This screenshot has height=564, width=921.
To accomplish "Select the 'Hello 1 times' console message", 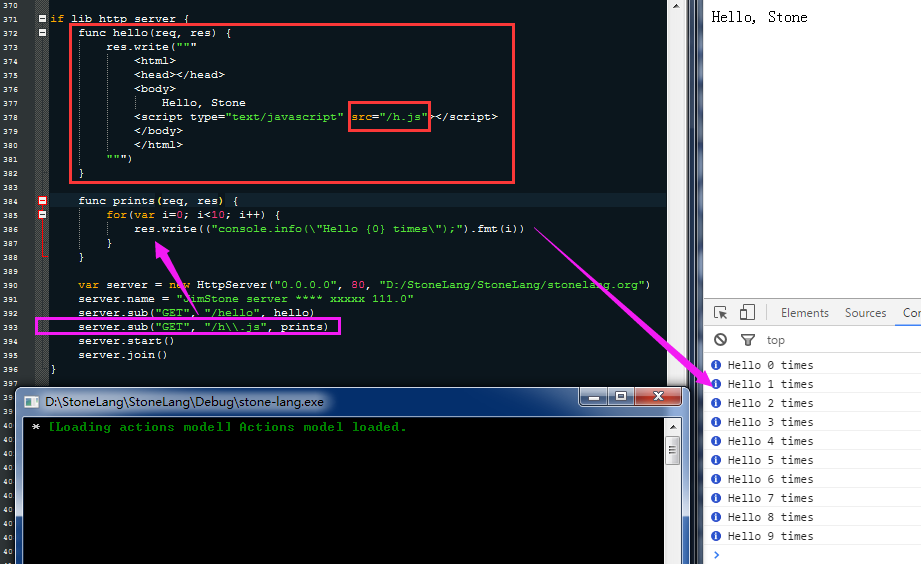I will click(770, 384).
